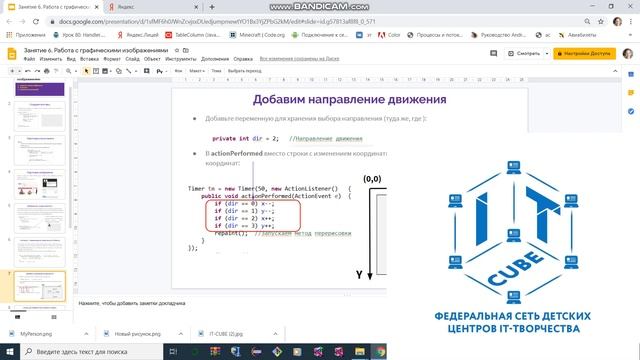640x360 pixels.
Task: Open the insert image dropdown arrow
Action: pyautogui.click(x=111, y=71)
